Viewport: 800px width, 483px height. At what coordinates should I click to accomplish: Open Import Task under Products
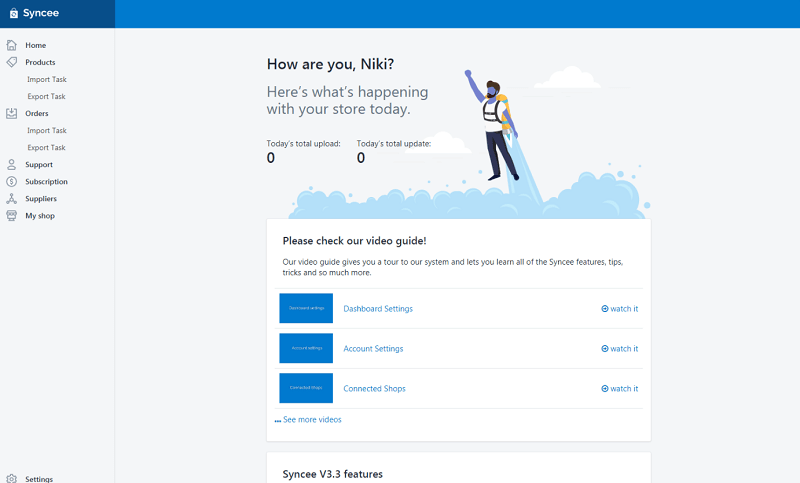(47, 79)
